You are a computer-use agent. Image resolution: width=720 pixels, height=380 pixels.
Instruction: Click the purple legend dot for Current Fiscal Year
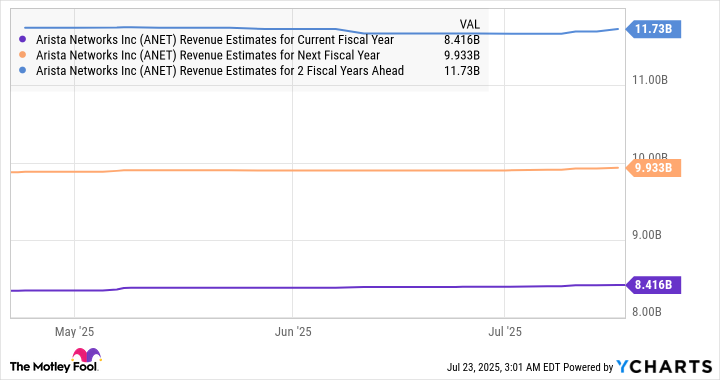[x=22, y=39]
